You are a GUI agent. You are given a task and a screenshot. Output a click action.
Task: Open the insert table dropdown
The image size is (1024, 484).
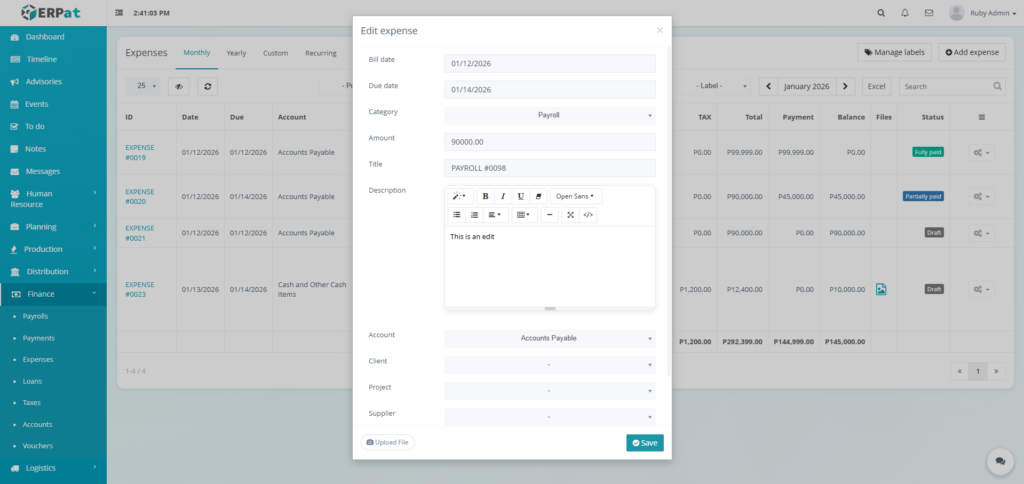[x=524, y=215]
